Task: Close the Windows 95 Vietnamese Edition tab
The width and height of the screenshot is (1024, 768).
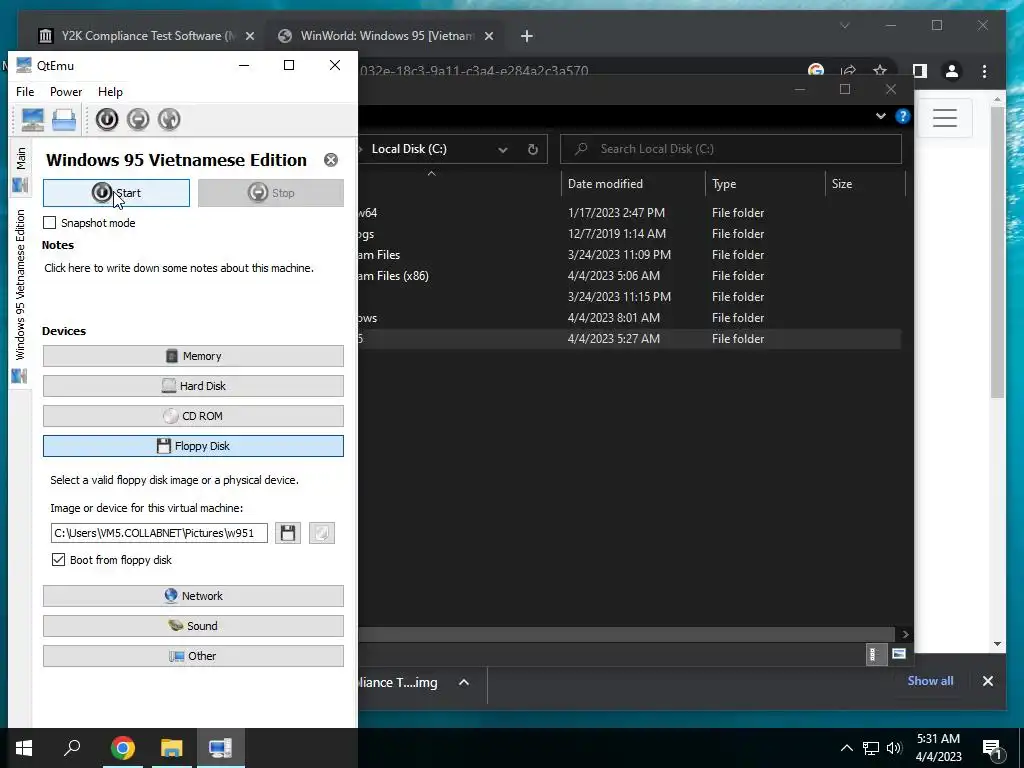Action: [x=331, y=160]
